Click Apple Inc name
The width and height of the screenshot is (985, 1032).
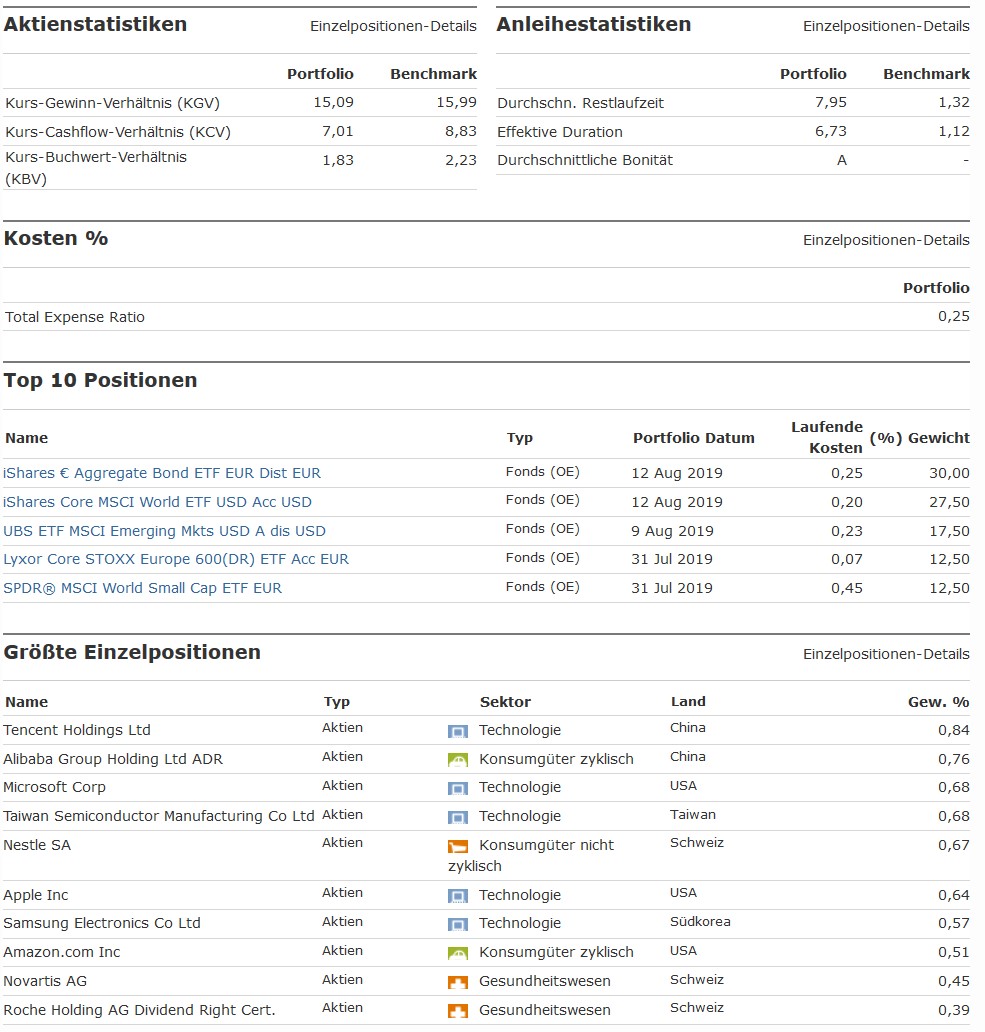(36, 896)
